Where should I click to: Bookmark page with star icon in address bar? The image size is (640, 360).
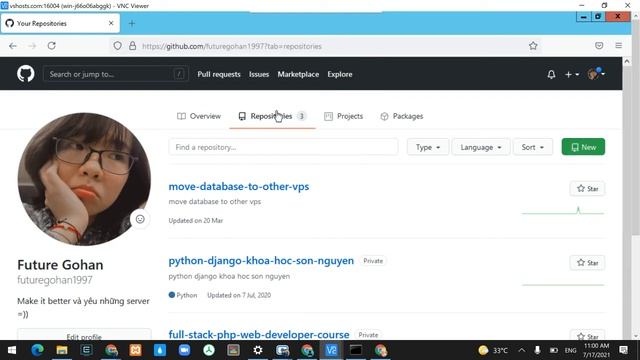[533, 46]
